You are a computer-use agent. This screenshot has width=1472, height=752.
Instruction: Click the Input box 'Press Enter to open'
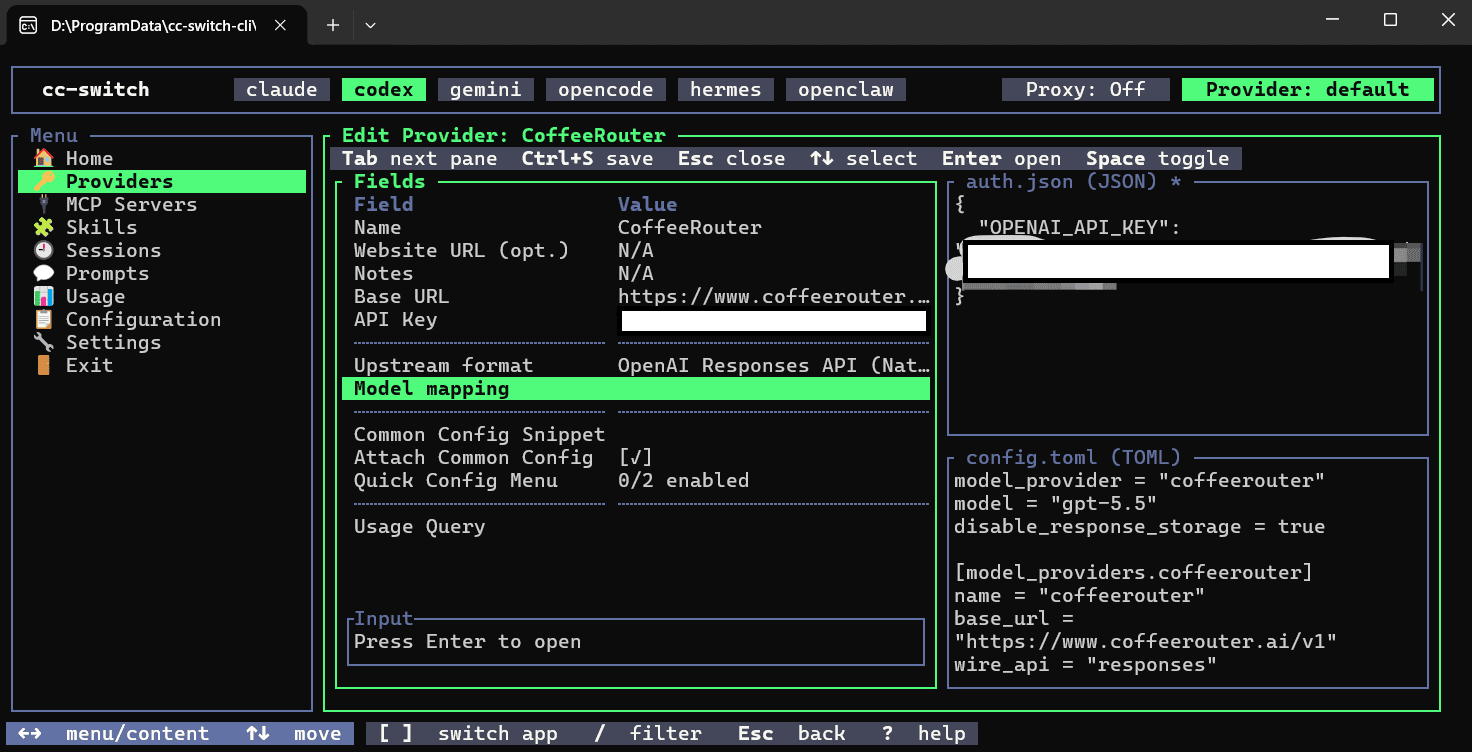pos(637,641)
